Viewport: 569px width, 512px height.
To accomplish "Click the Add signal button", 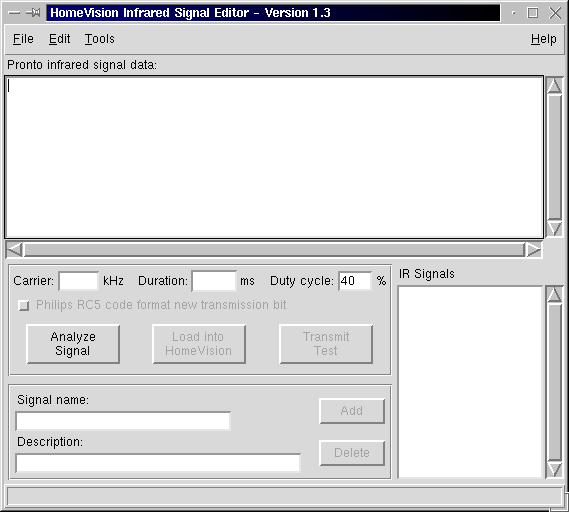I will tap(352, 411).
